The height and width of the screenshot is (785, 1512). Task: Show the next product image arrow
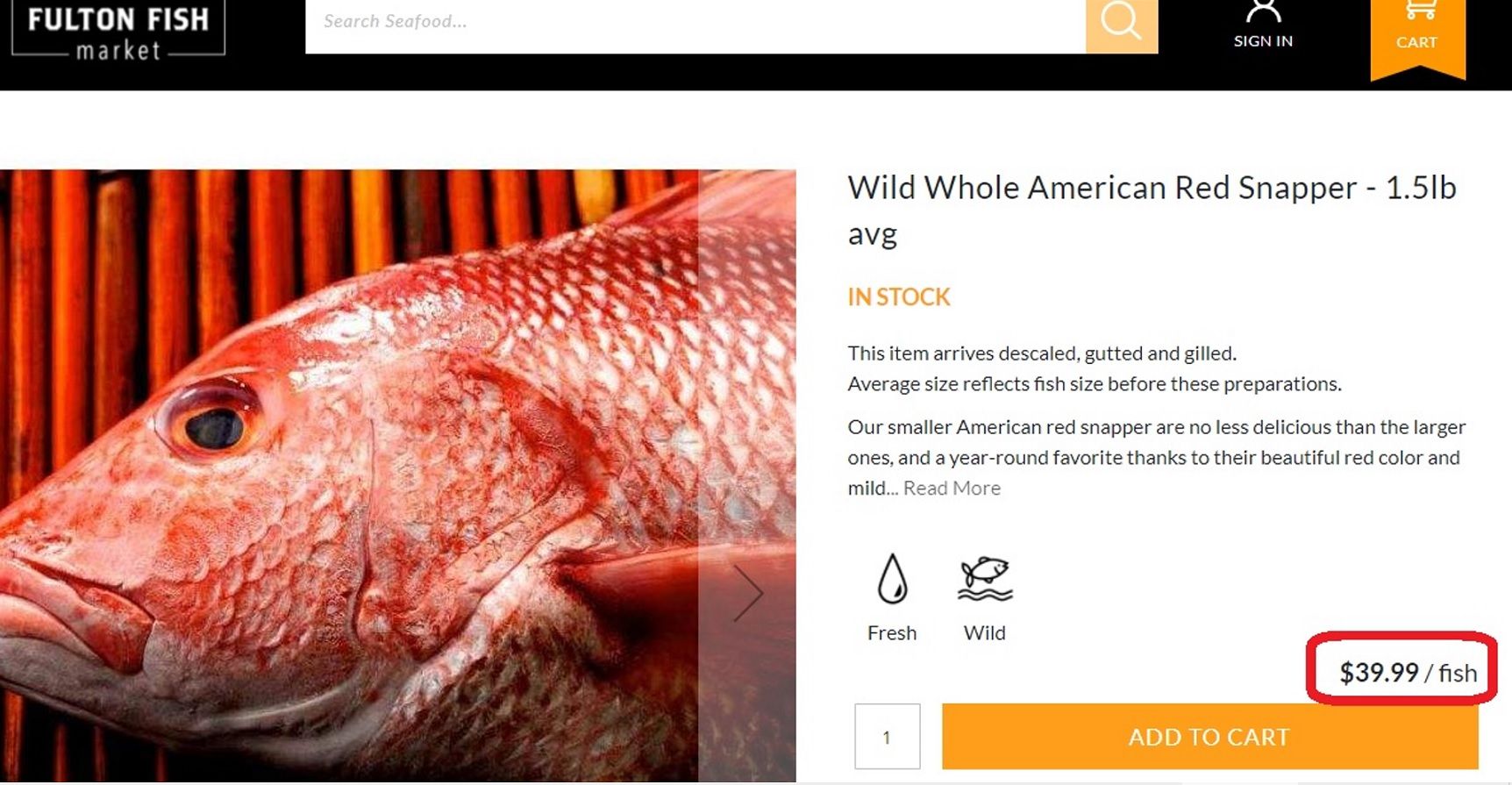(747, 594)
